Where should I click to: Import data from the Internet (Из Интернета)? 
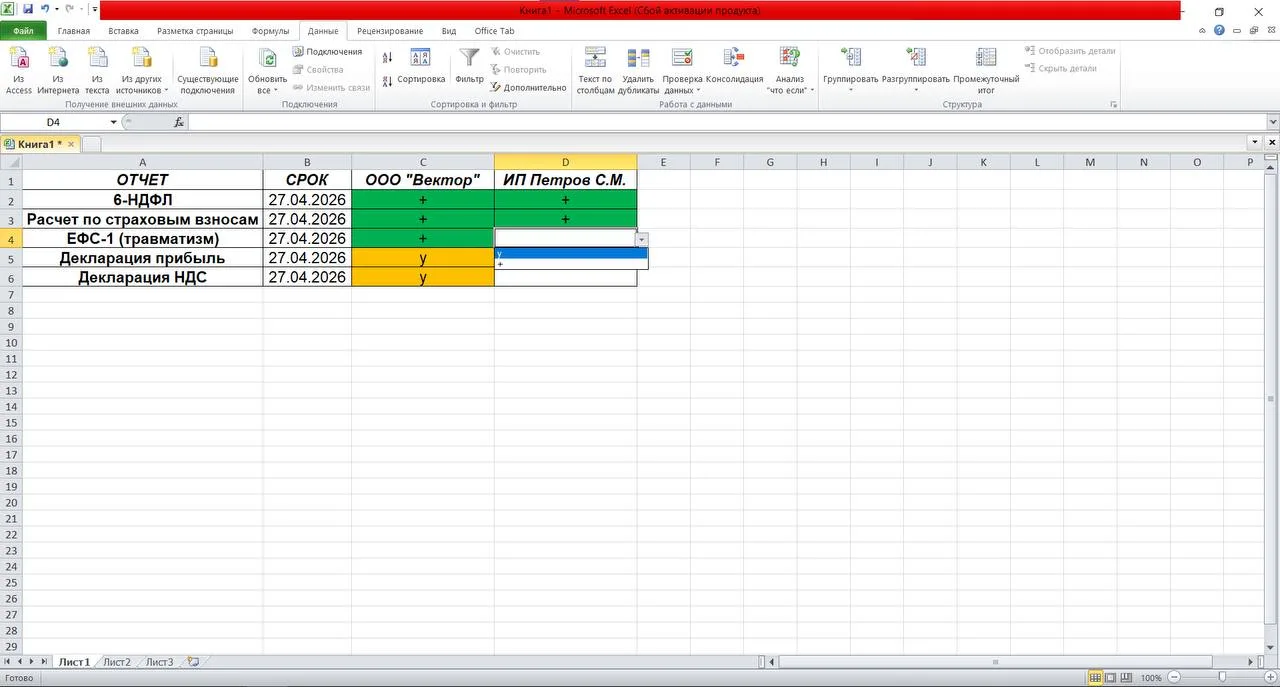[58, 70]
